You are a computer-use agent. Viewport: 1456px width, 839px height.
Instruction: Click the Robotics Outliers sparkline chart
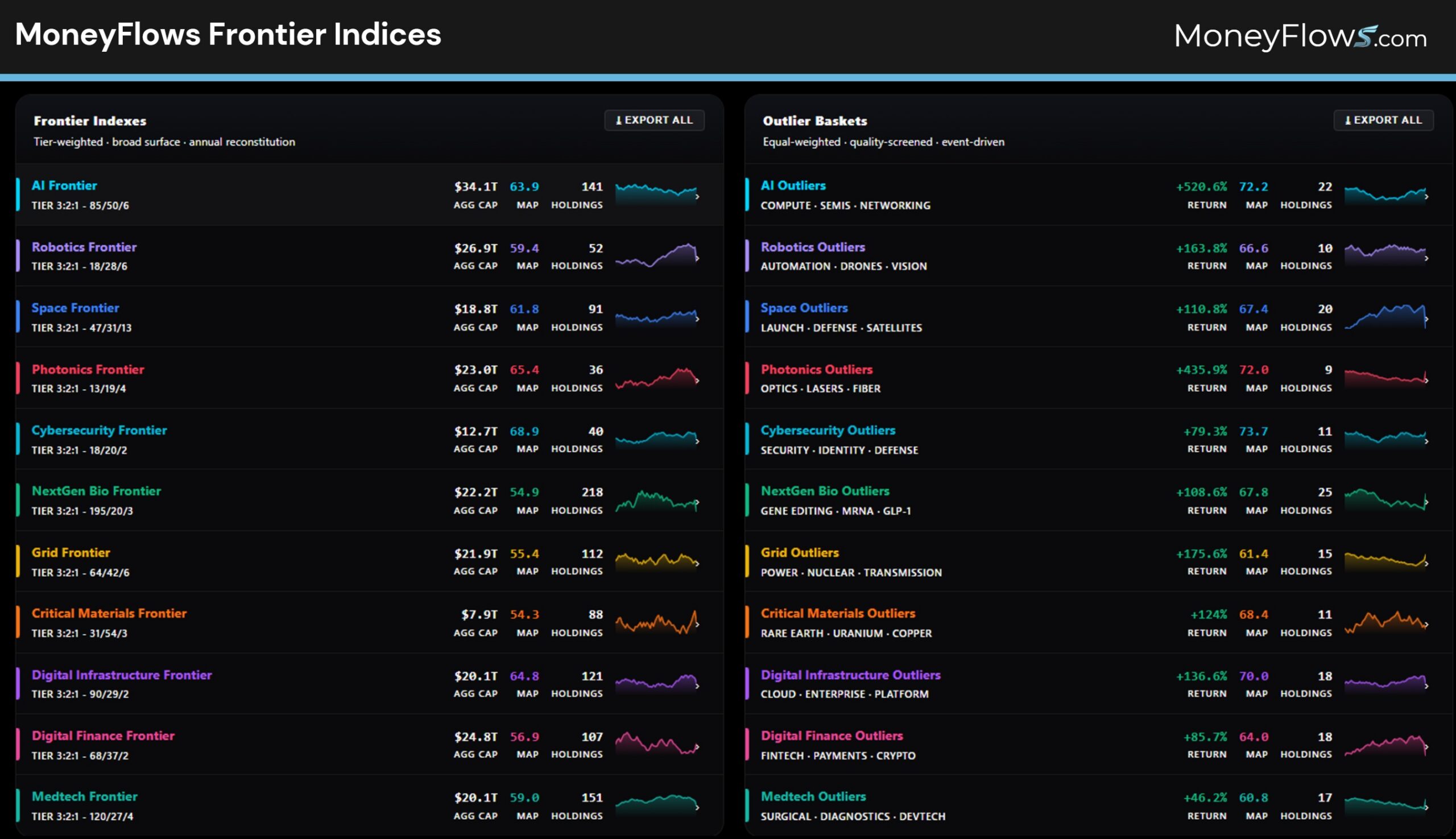1386,255
